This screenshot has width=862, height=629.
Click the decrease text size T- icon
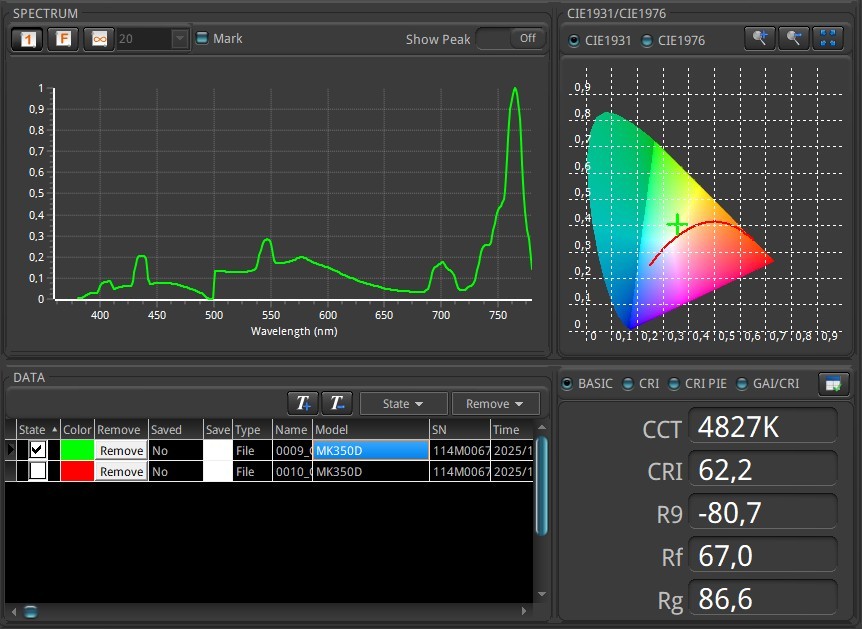[x=336, y=403]
